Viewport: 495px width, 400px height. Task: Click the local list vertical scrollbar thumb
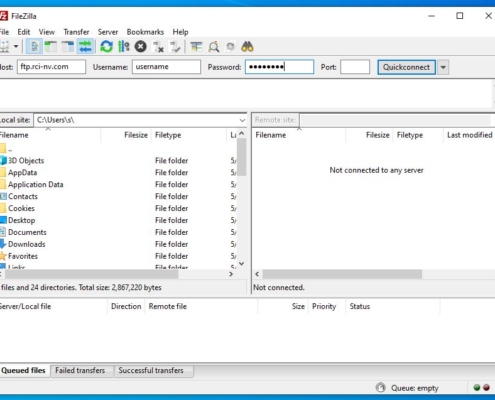pyautogui.click(x=242, y=157)
